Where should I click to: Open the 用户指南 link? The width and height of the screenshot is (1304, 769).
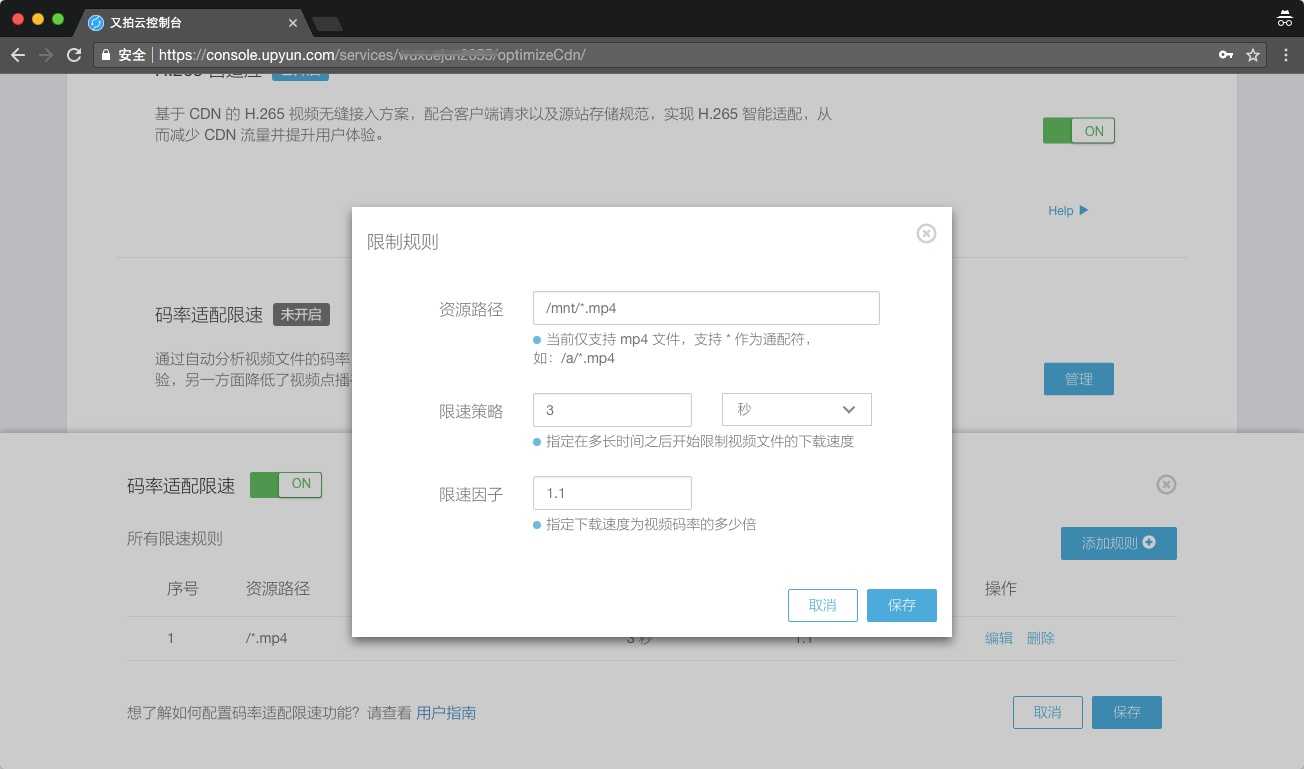[446, 713]
